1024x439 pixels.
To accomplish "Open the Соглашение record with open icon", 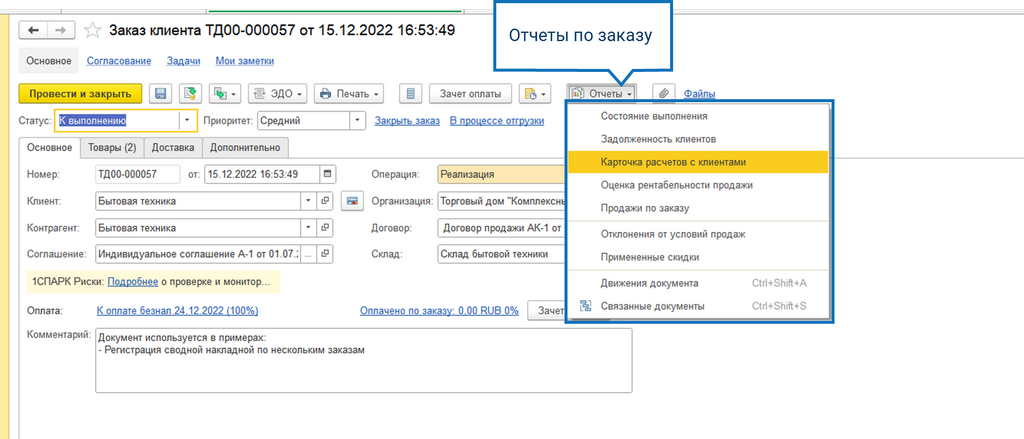I will pos(325,253).
